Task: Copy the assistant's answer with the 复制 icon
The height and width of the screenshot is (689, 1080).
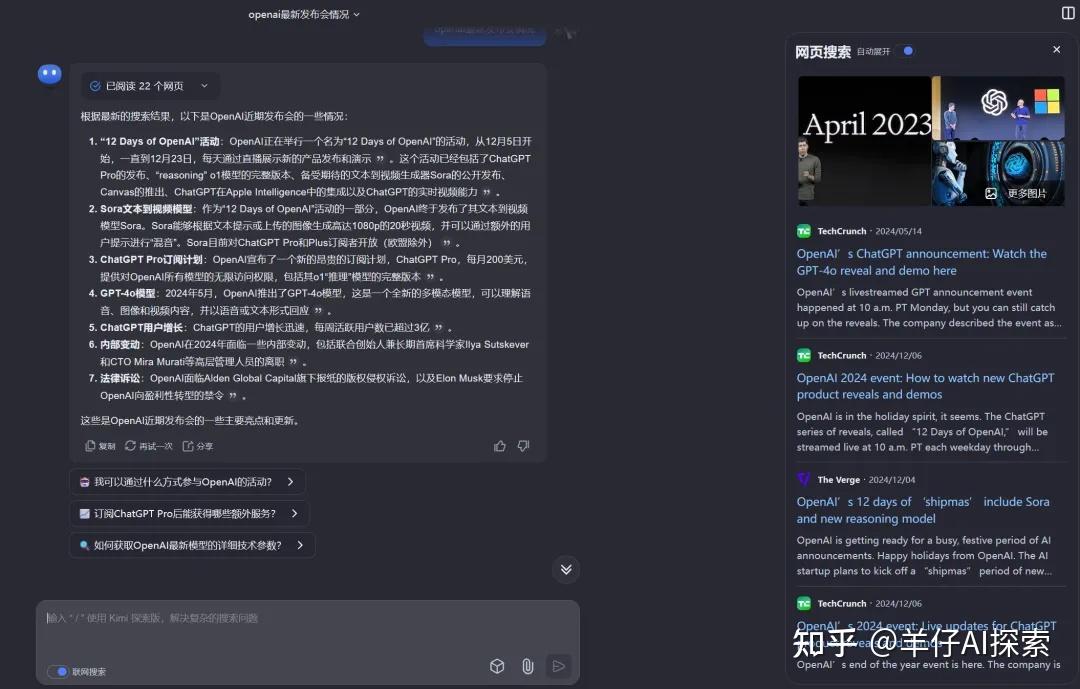Action: point(99,445)
